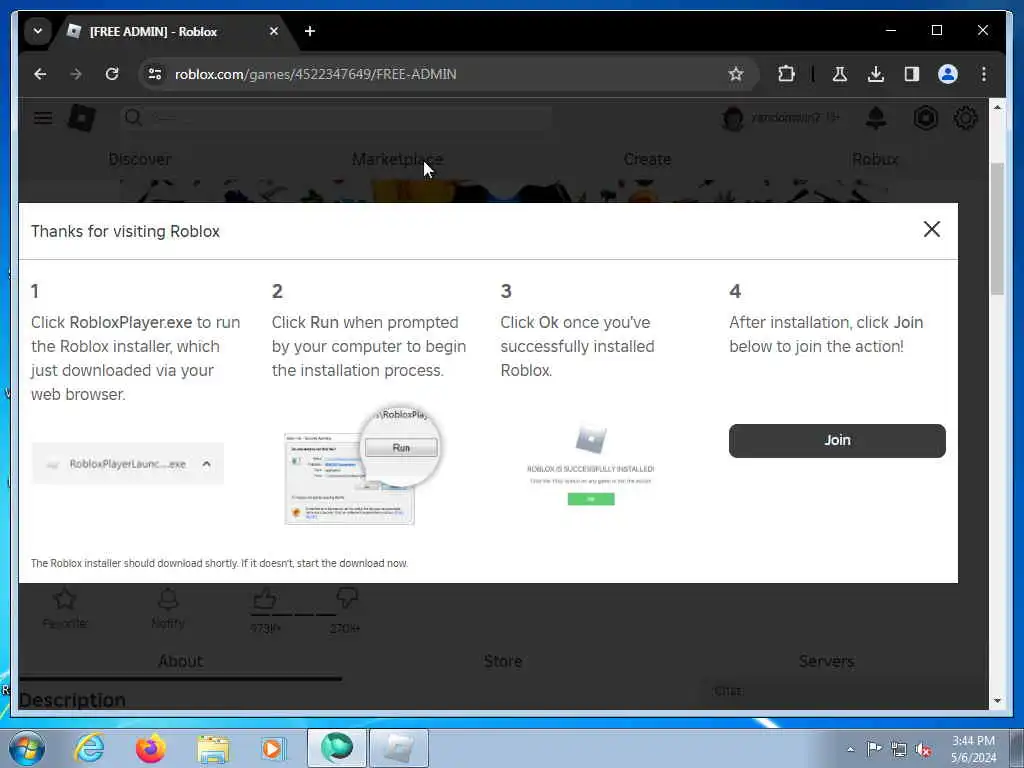Open the browser downloads icon
Viewport: 1024px width, 768px height.
(876, 74)
